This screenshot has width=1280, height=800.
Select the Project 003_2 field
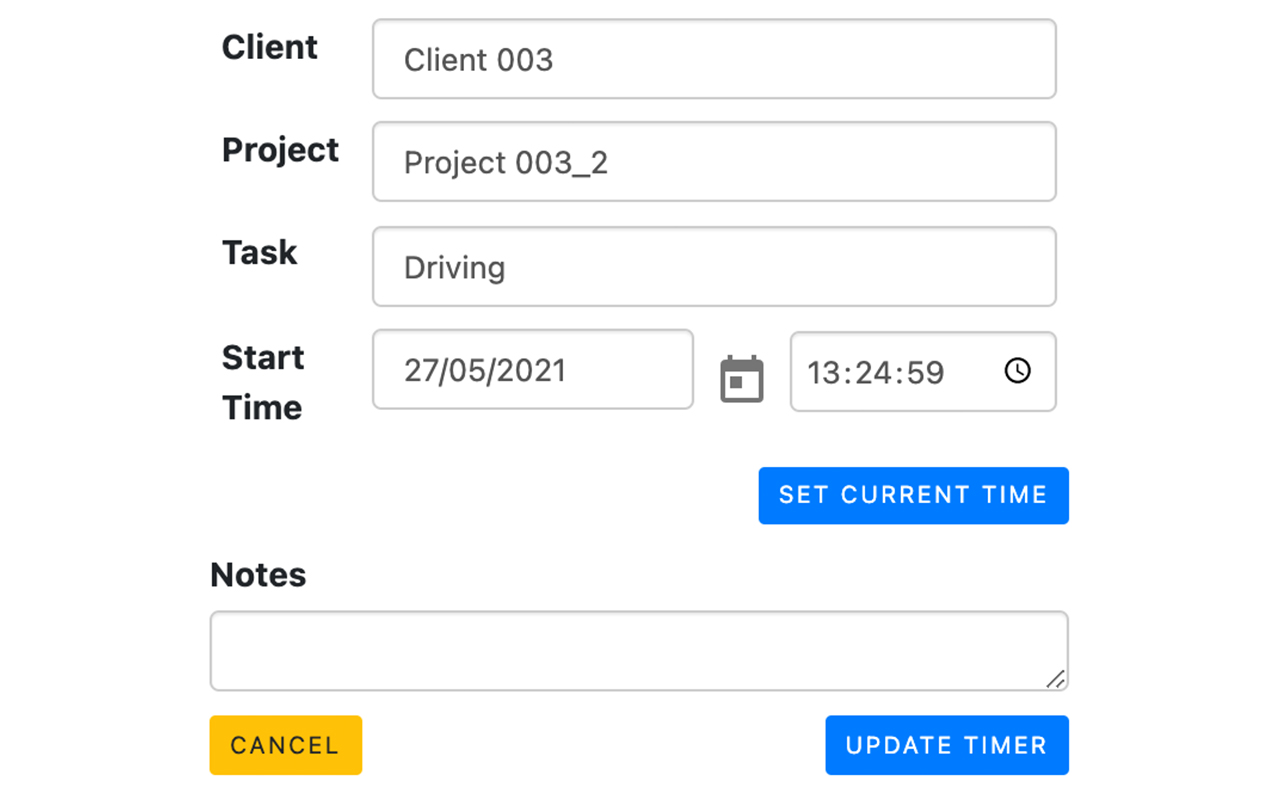713,162
